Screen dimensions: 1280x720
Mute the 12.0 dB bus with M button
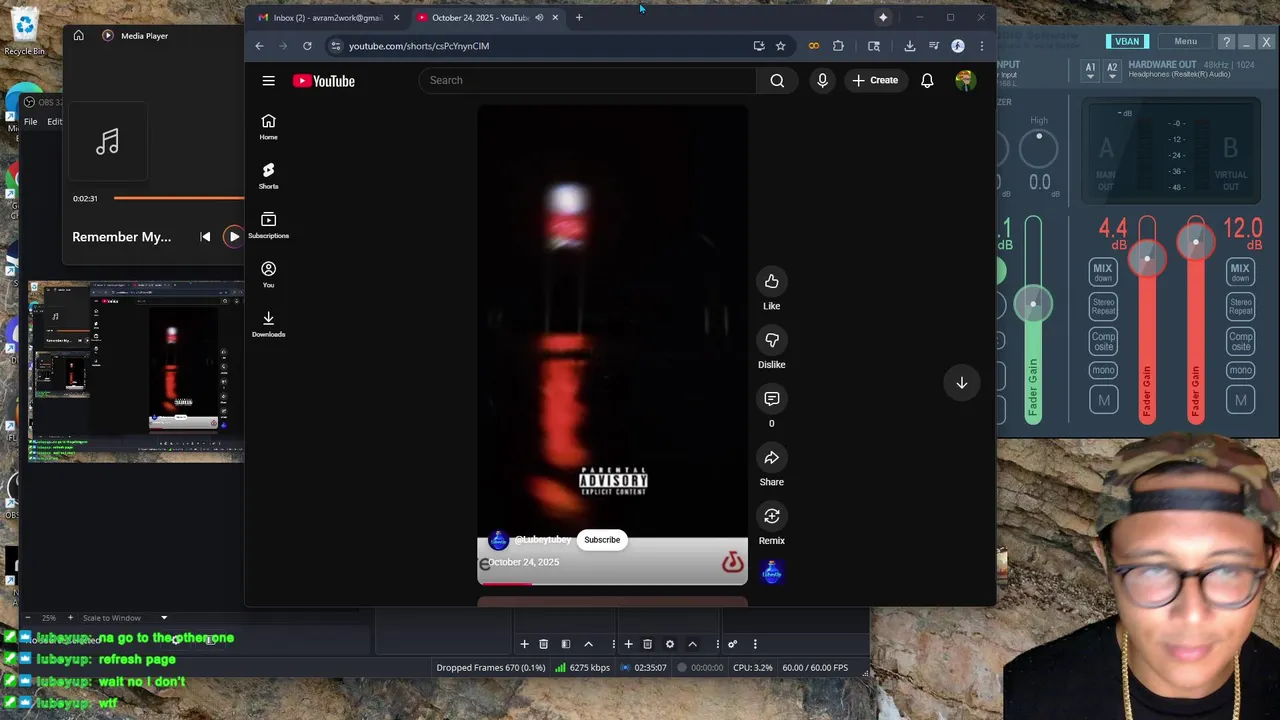pyautogui.click(x=1240, y=400)
